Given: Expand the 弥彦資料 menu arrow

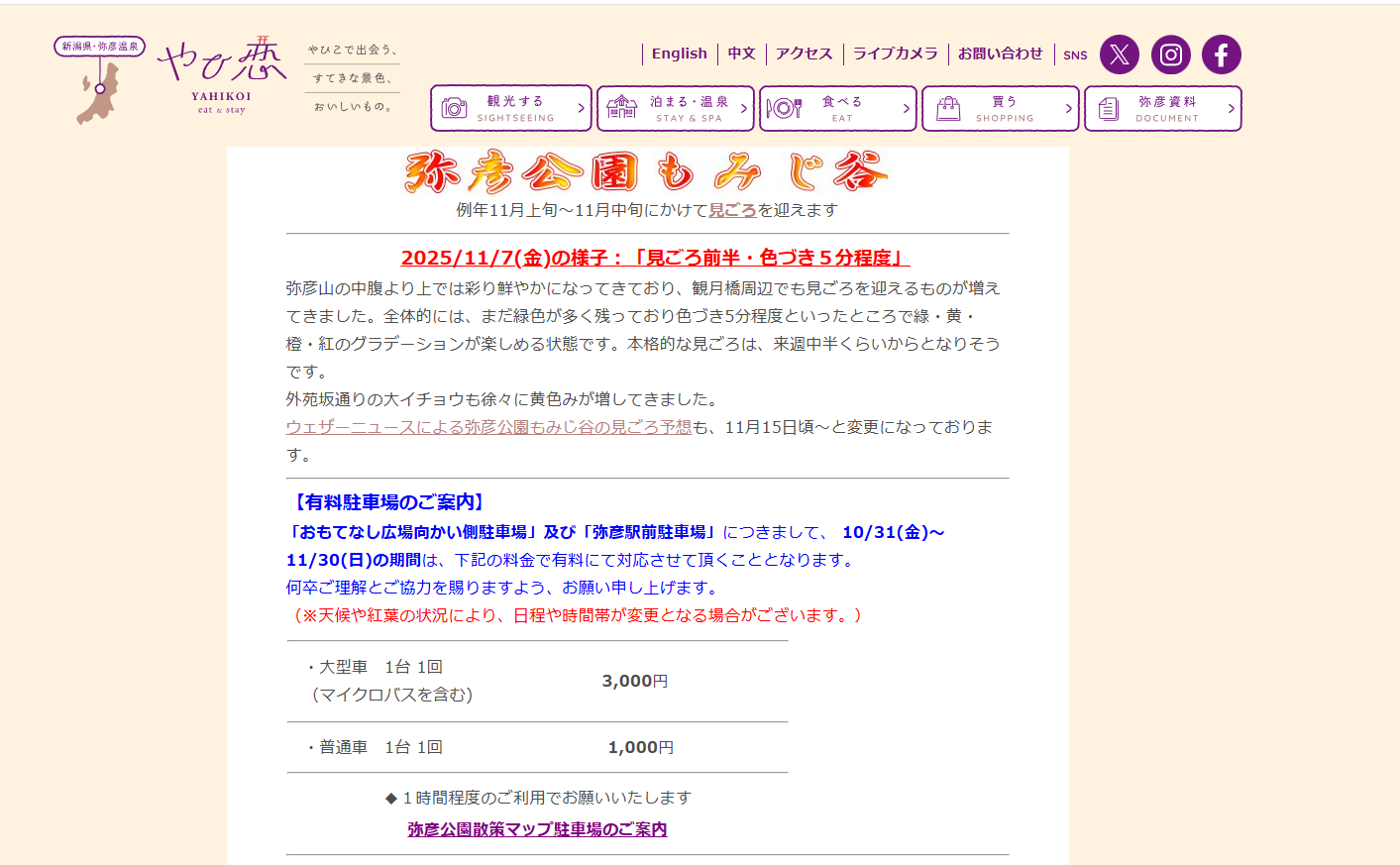Looking at the screenshot, I should pyautogui.click(x=1231, y=109).
